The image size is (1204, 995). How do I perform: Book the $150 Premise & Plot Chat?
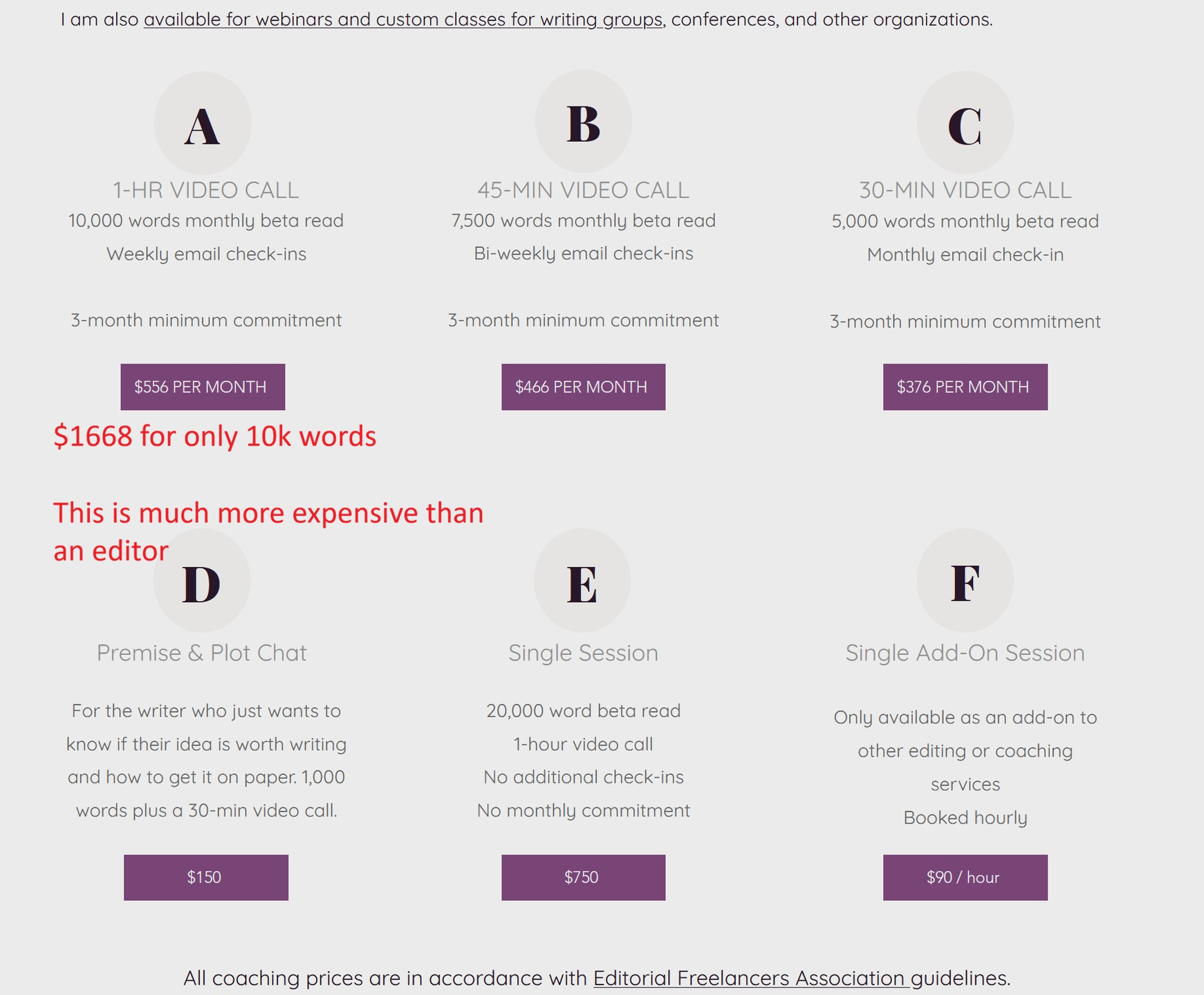pyautogui.click(x=205, y=877)
